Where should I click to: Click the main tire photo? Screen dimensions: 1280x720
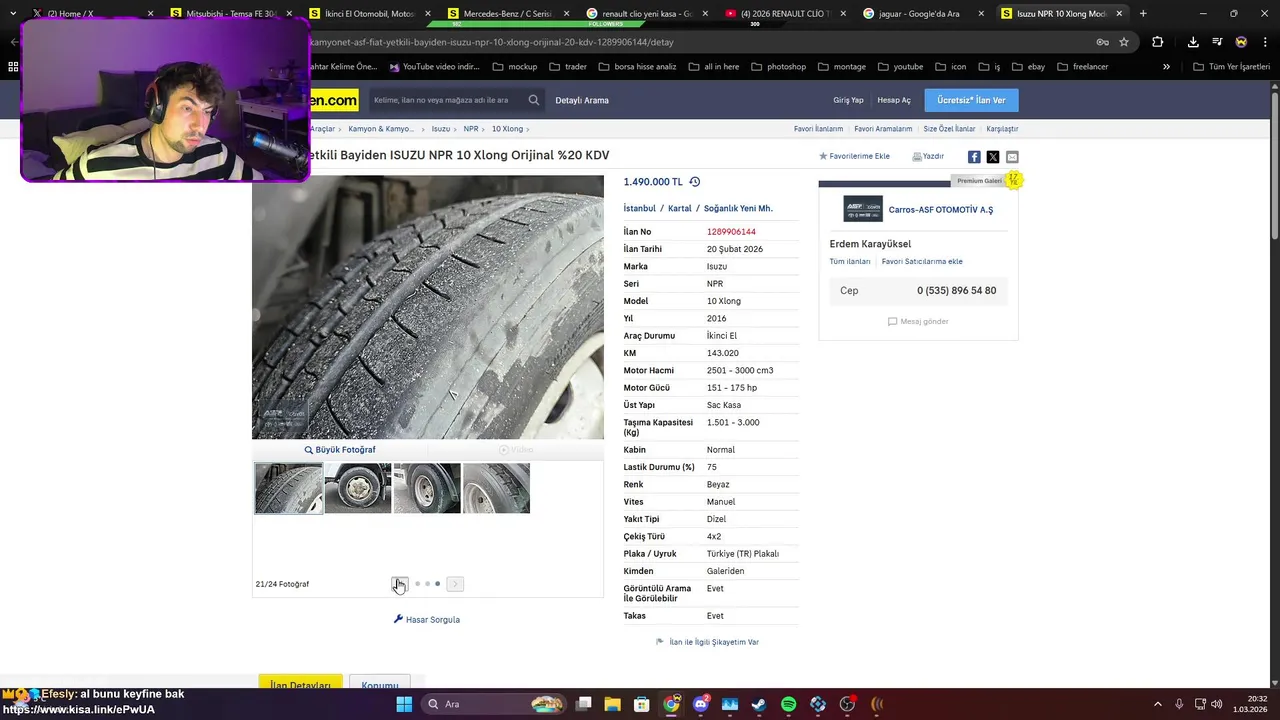click(428, 307)
